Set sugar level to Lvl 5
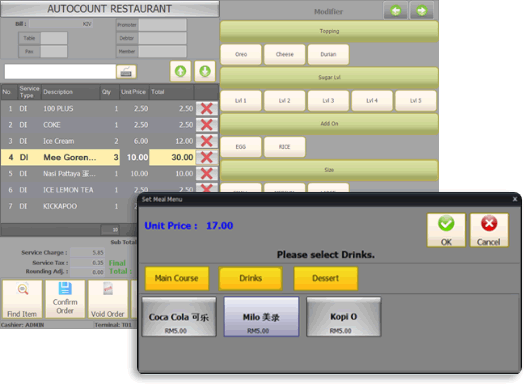 (x=416, y=101)
